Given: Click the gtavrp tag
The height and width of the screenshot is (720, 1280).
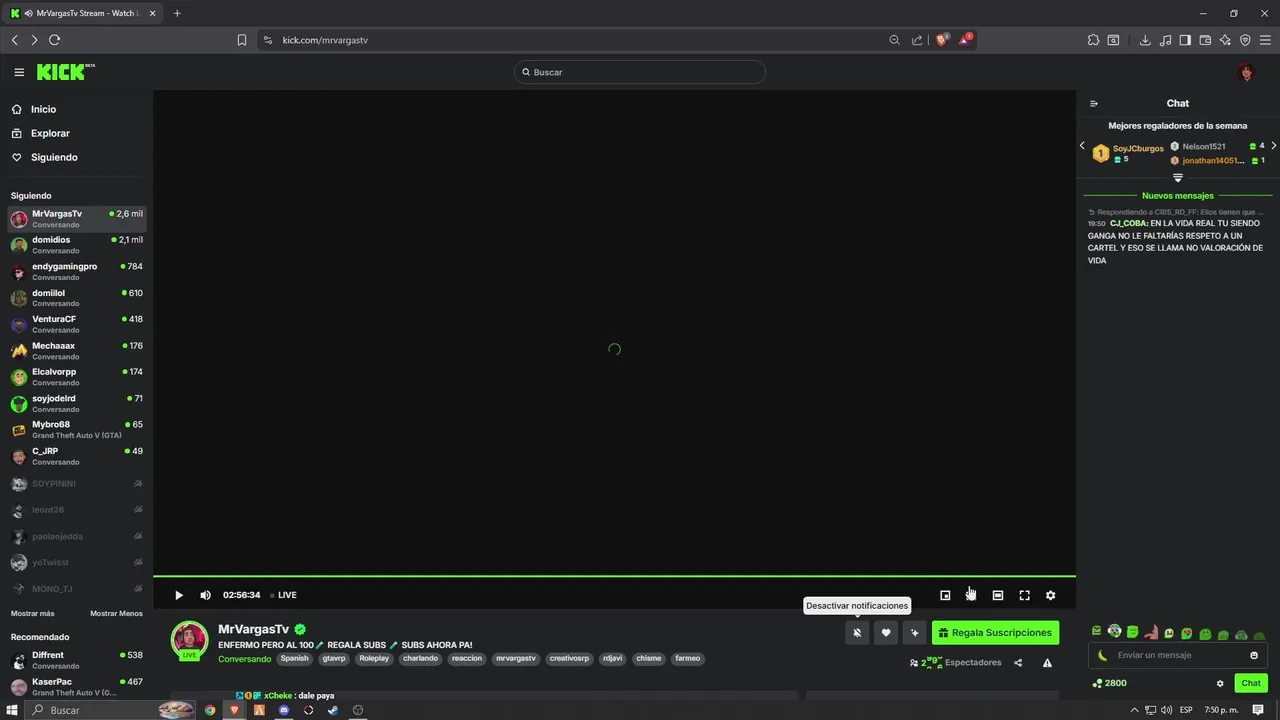Looking at the screenshot, I should [334, 658].
